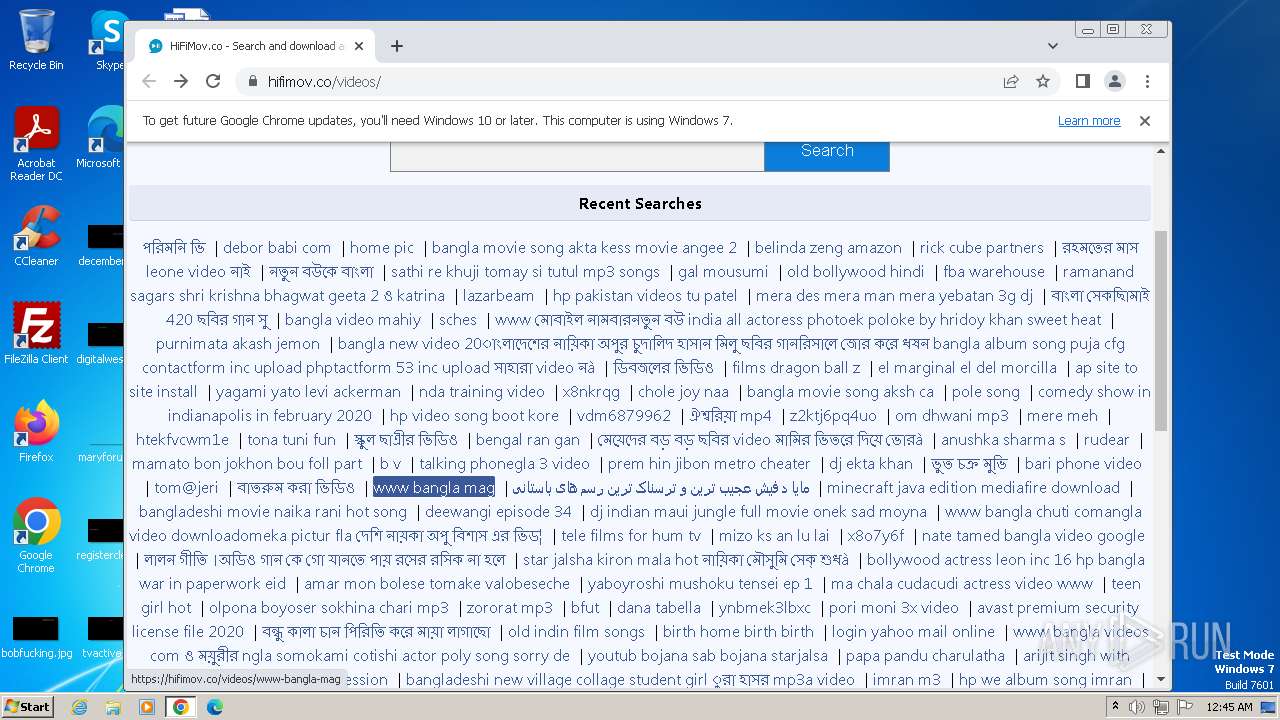Open 'papa pandu charulatha' link

(x=925, y=656)
